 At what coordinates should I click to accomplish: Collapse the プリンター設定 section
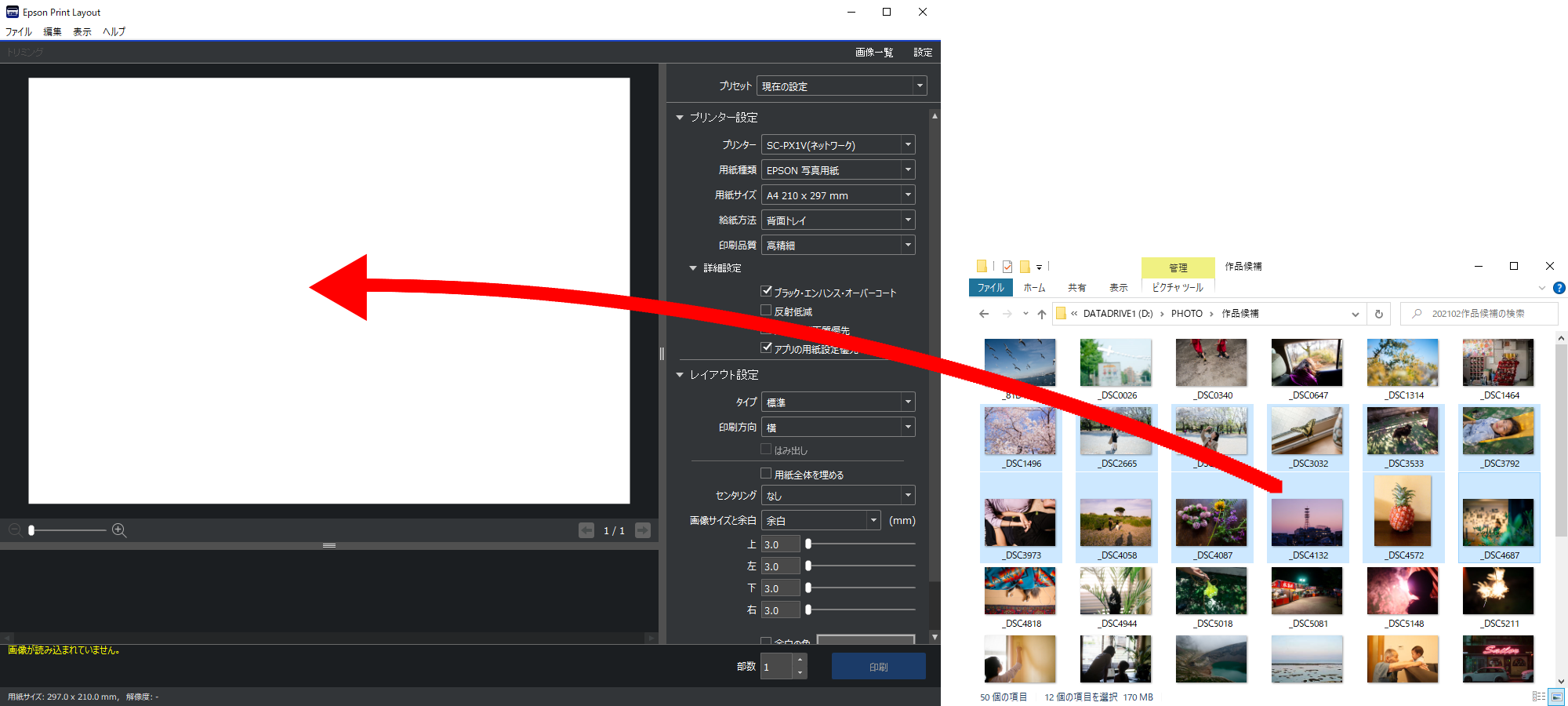tap(680, 118)
